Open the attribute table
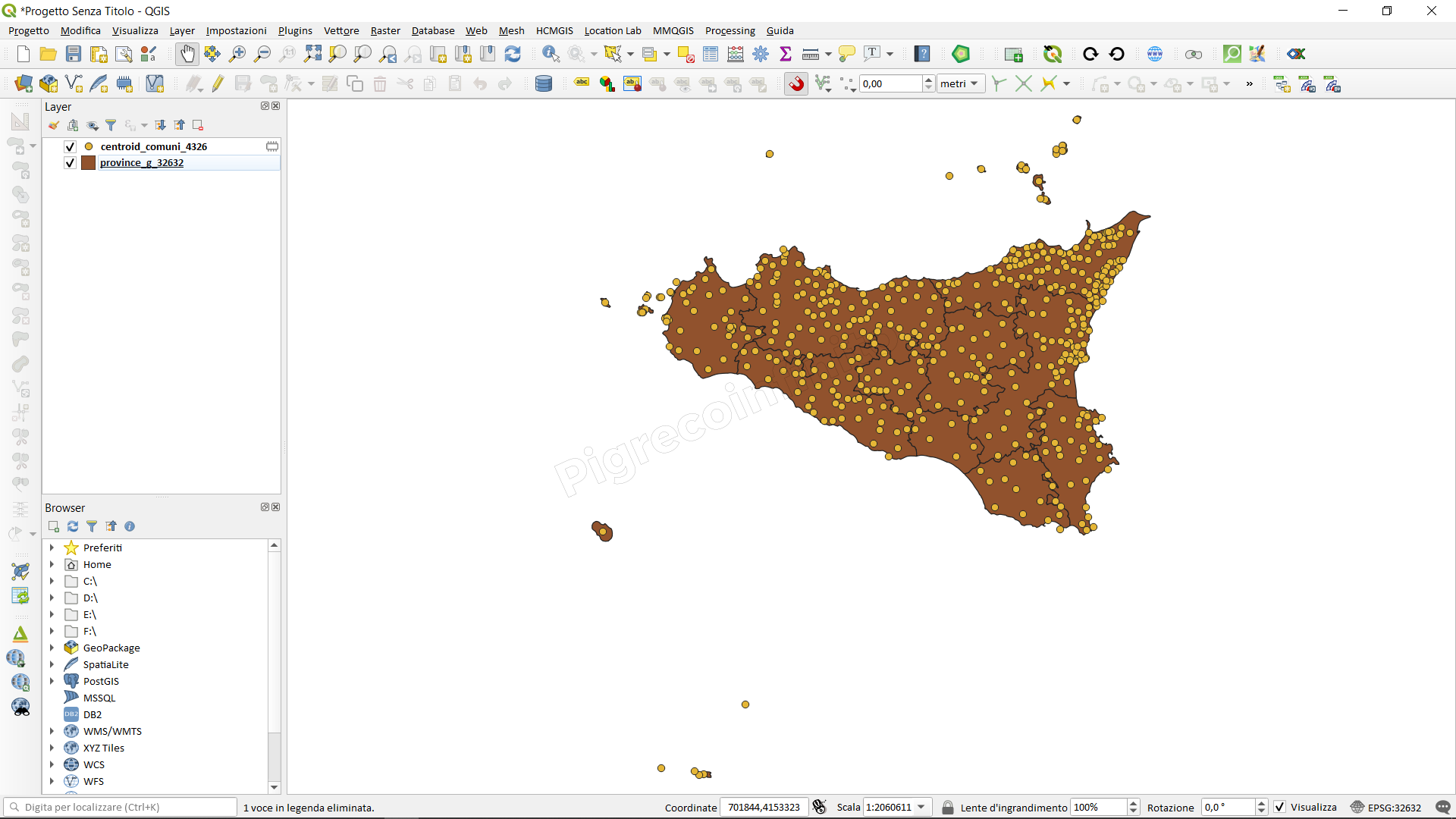 711,54
